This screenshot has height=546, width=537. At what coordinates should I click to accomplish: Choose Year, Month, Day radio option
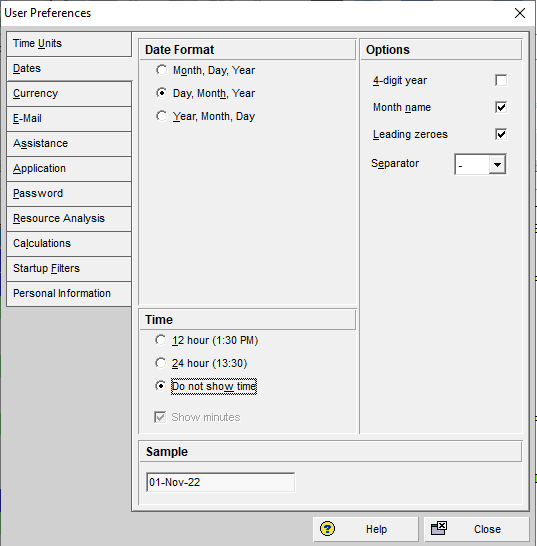pos(161,116)
